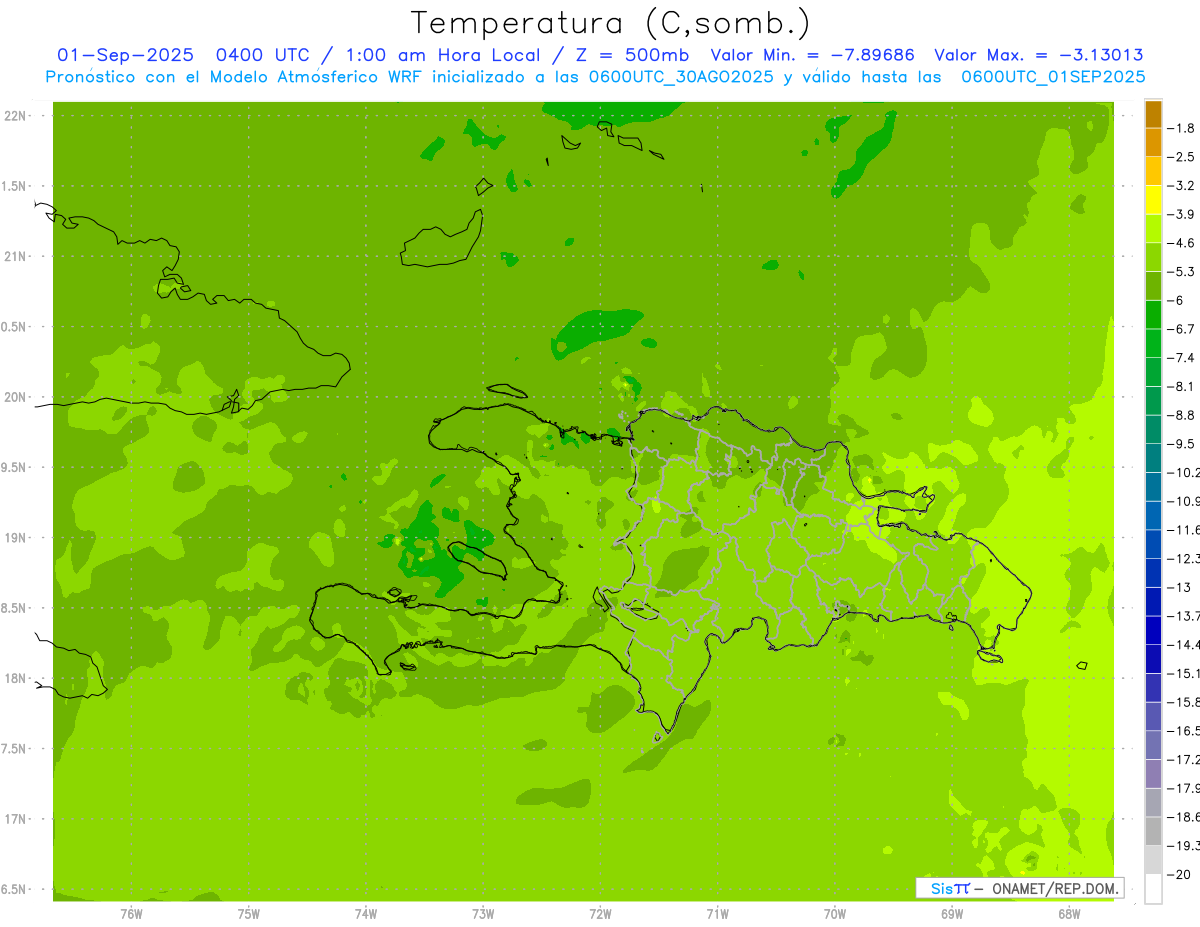Click the teal swatch between -9.5 and -10.2
Viewport: 1200px width, 927px height.
pyautogui.click(x=1153, y=458)
